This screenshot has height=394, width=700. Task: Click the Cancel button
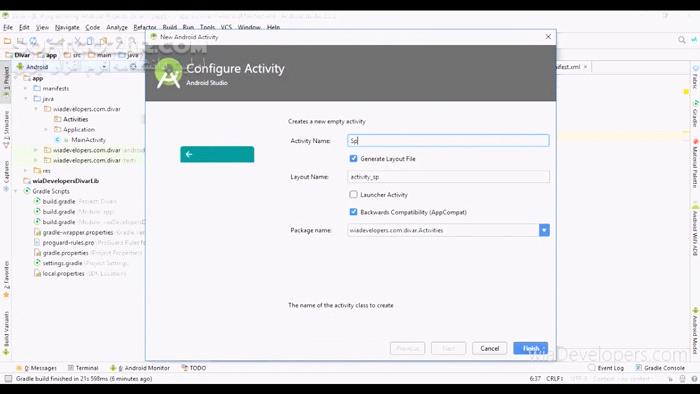click(x=489, y=348)
